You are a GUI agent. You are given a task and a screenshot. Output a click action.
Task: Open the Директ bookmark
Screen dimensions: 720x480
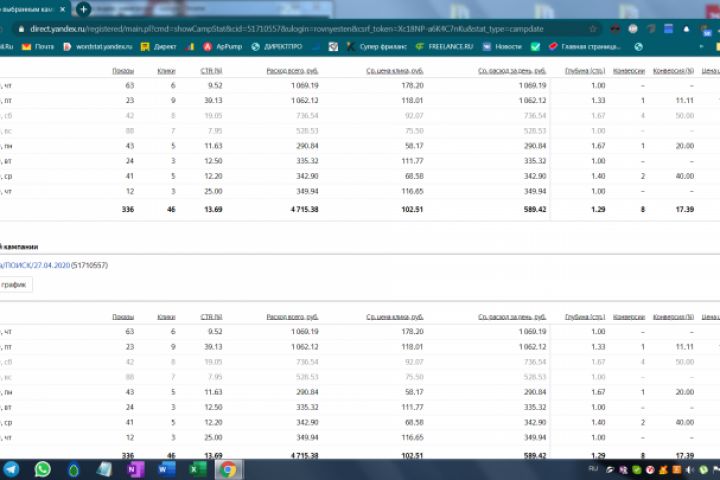pos(158,47)
